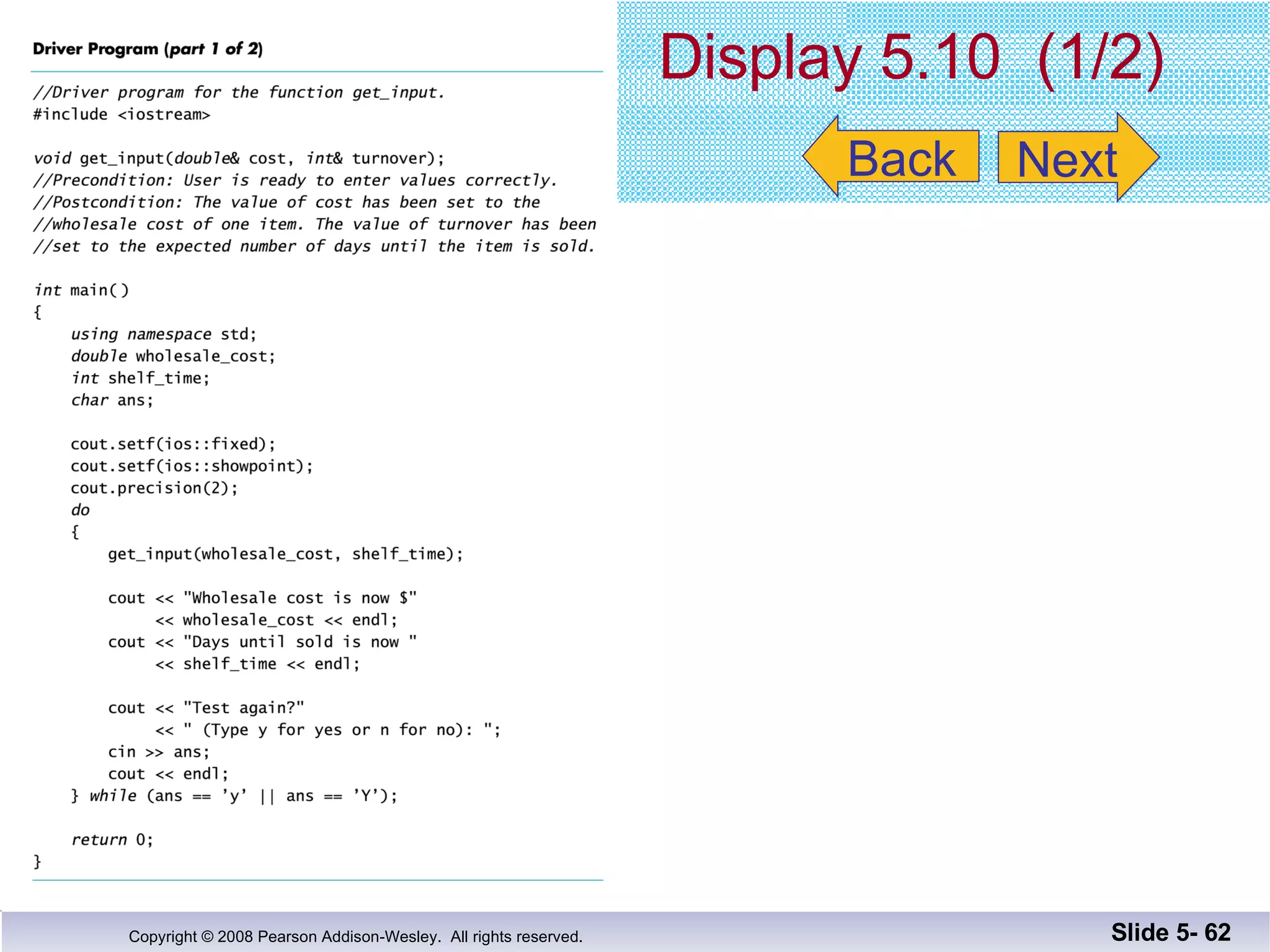Click the Pearson Addison-Wesley copyright notice
This screenshot has width=1270, height=952.
[356, 937]
